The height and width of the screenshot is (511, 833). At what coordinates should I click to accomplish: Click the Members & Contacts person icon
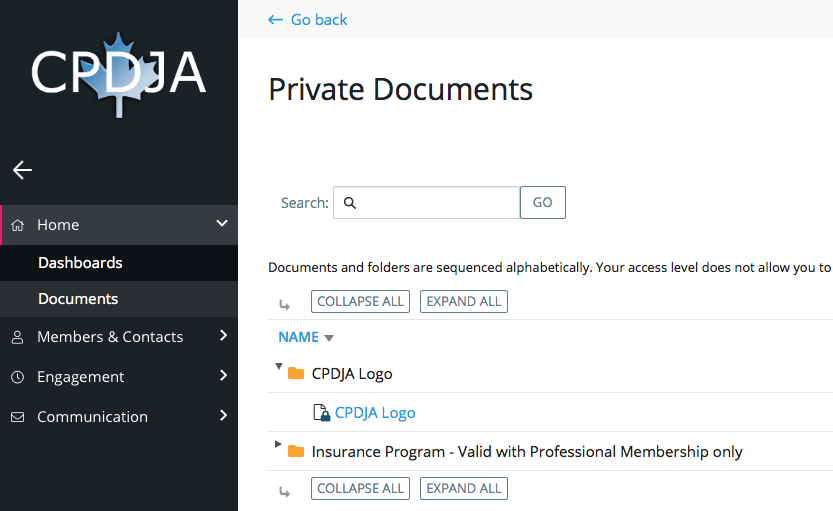[x=17, y=338]
